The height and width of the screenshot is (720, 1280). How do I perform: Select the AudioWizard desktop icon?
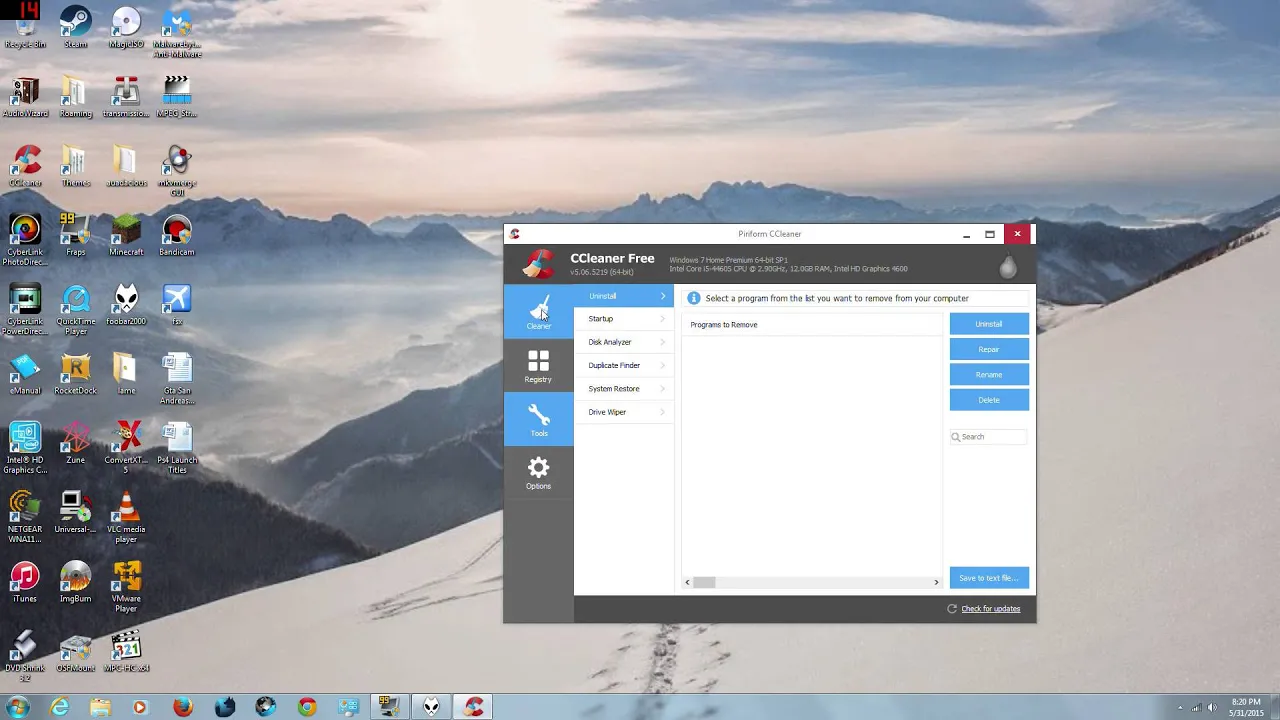tap(25, 97)
